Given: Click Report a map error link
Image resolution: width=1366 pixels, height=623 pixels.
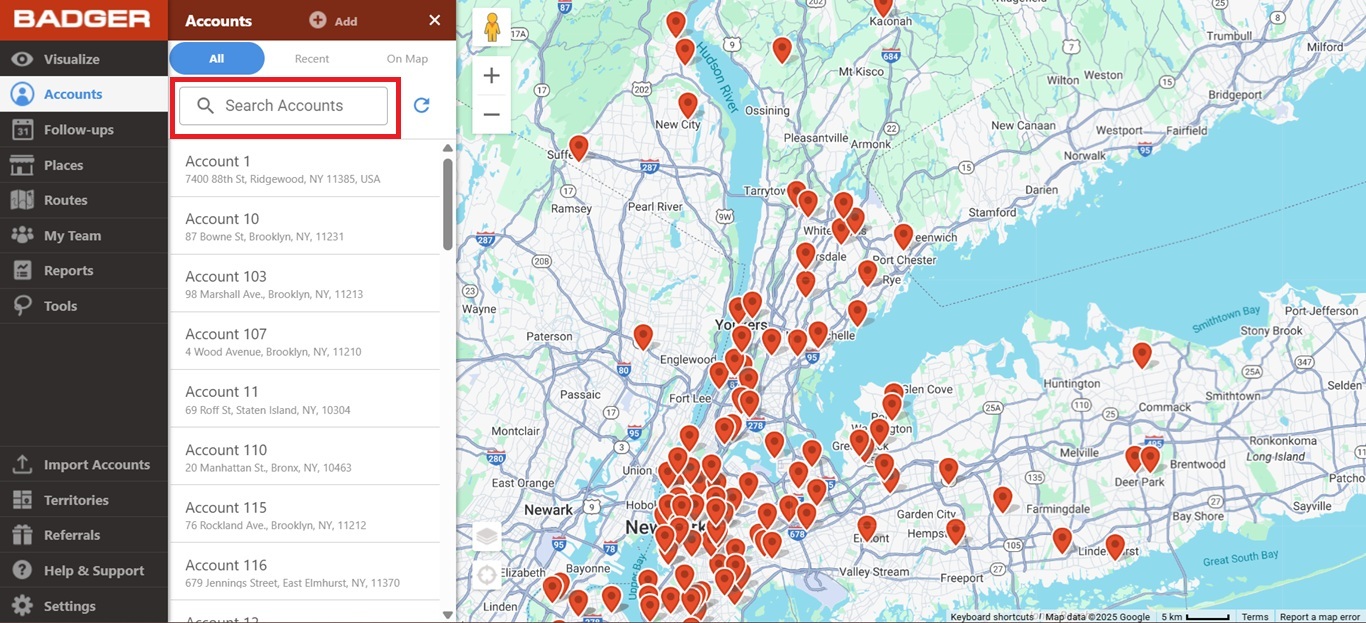Looking at the screenshot, I should (x=1320, y=617).
